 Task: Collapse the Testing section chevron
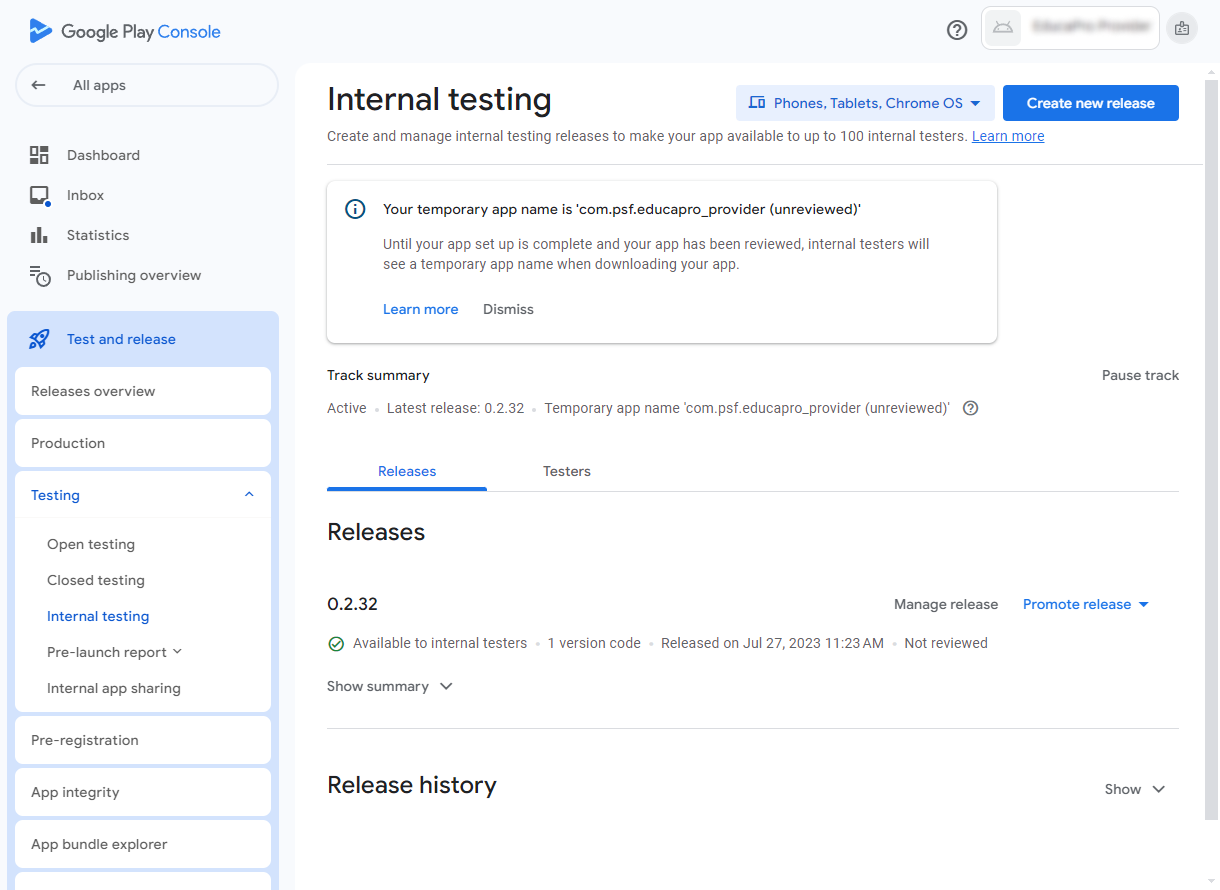(249, 494)
